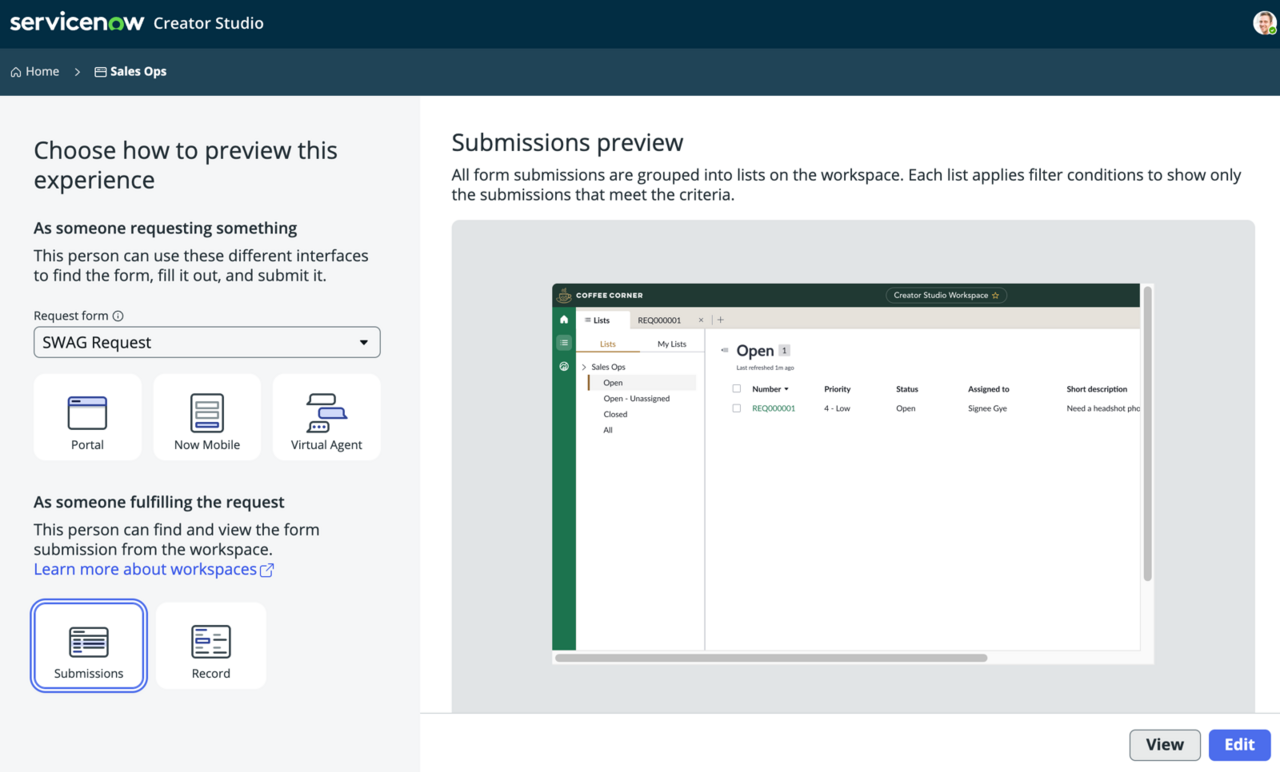Click the Request form info icon
1280x772 pixels.
click(118, 316)
